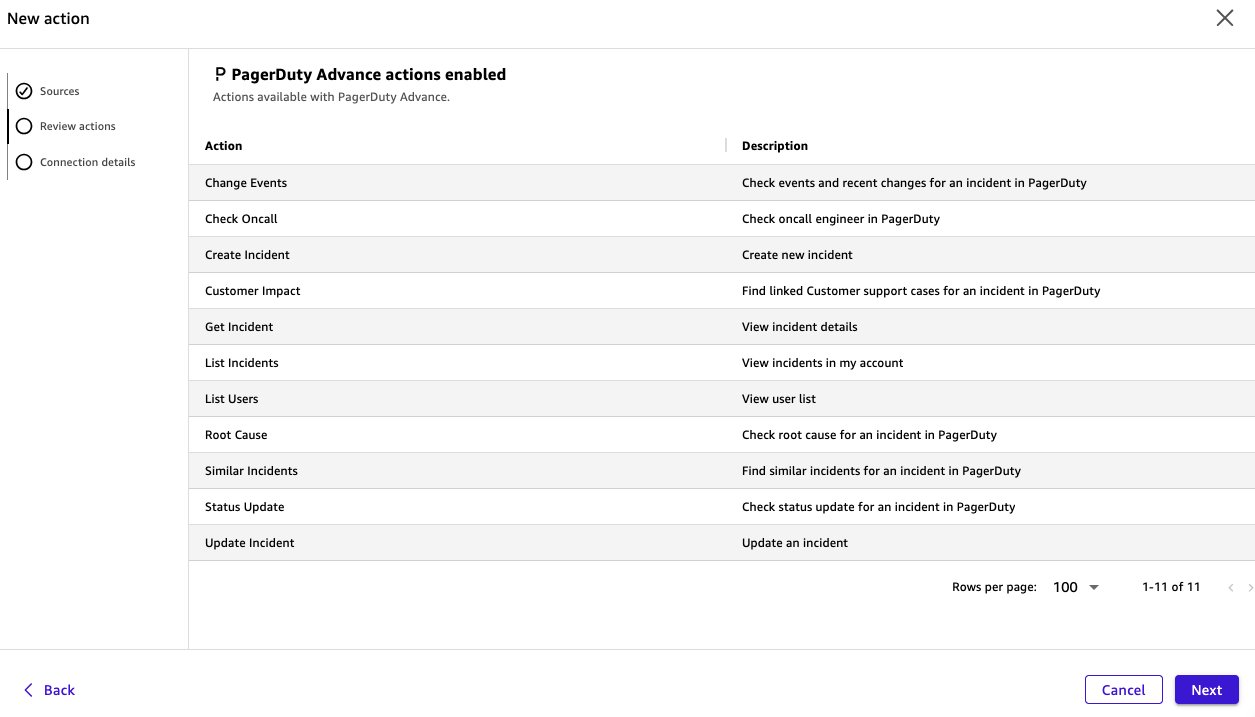Click the Cancel button
This screenshot has width=1255, height=717.
pyautogui.click(x=1123, y=689)
